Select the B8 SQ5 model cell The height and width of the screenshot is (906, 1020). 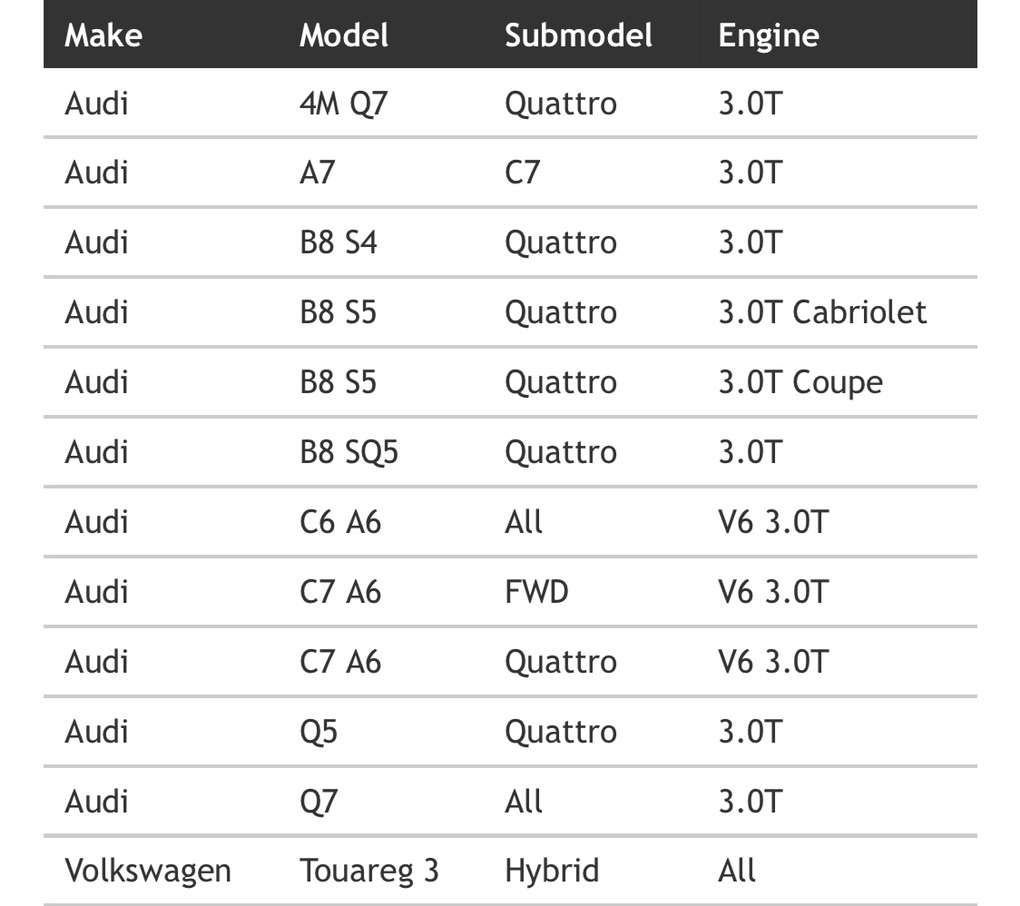coord(349,452)
